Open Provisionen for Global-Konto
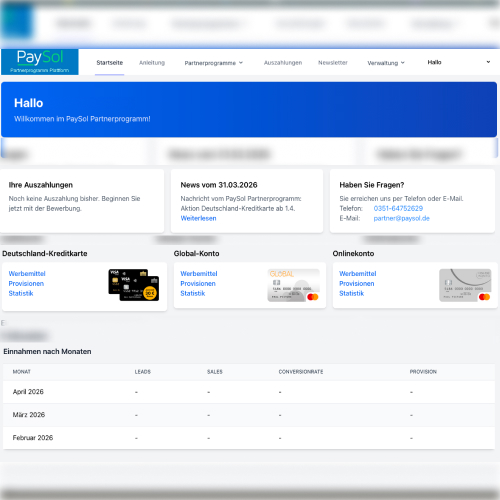500x500 pixels. tap(198, 284)
